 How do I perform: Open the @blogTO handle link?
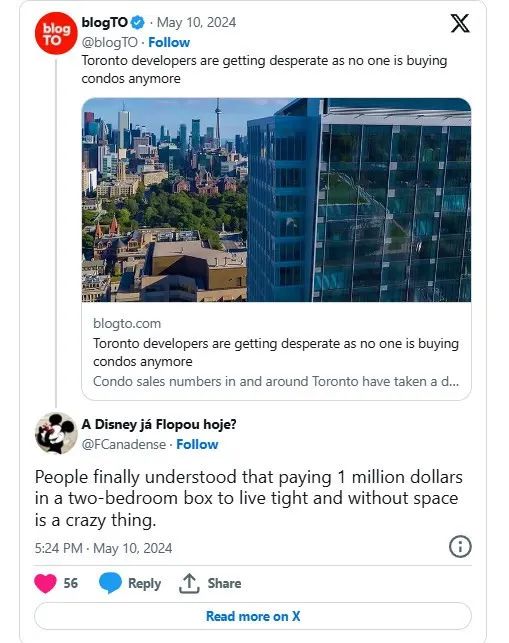[110, 42]
